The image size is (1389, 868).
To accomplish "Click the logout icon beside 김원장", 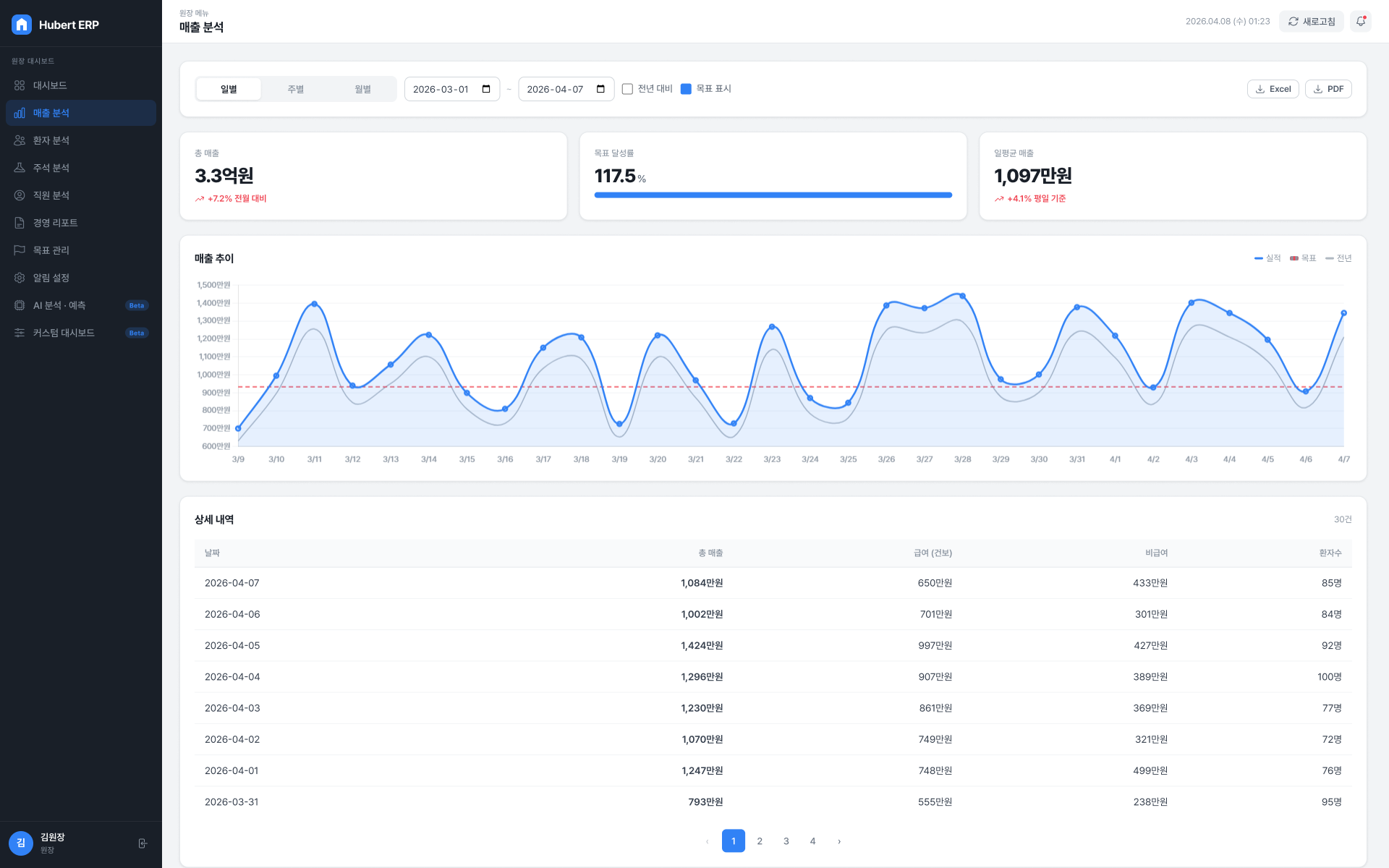I will (143, 843).
